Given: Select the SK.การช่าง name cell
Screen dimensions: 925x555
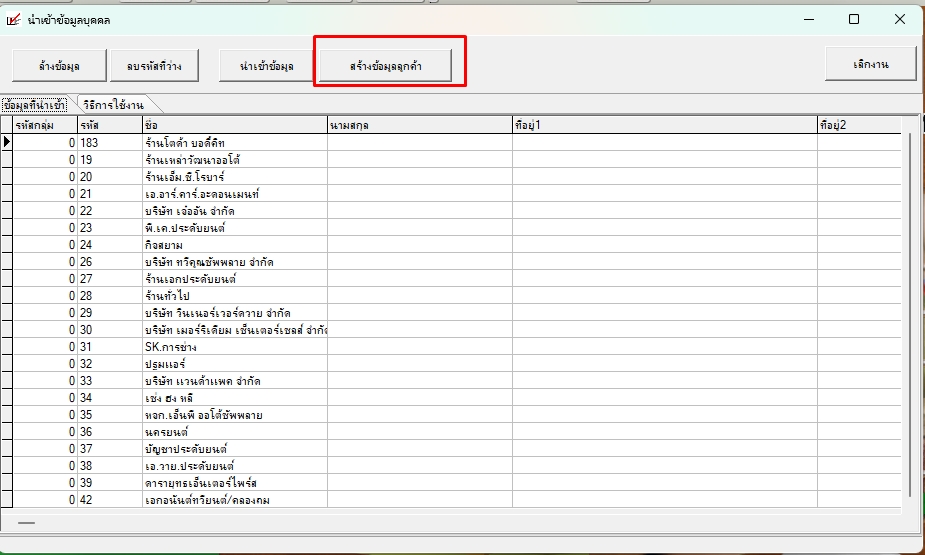Looking at the screenshot, I should 233,347.
